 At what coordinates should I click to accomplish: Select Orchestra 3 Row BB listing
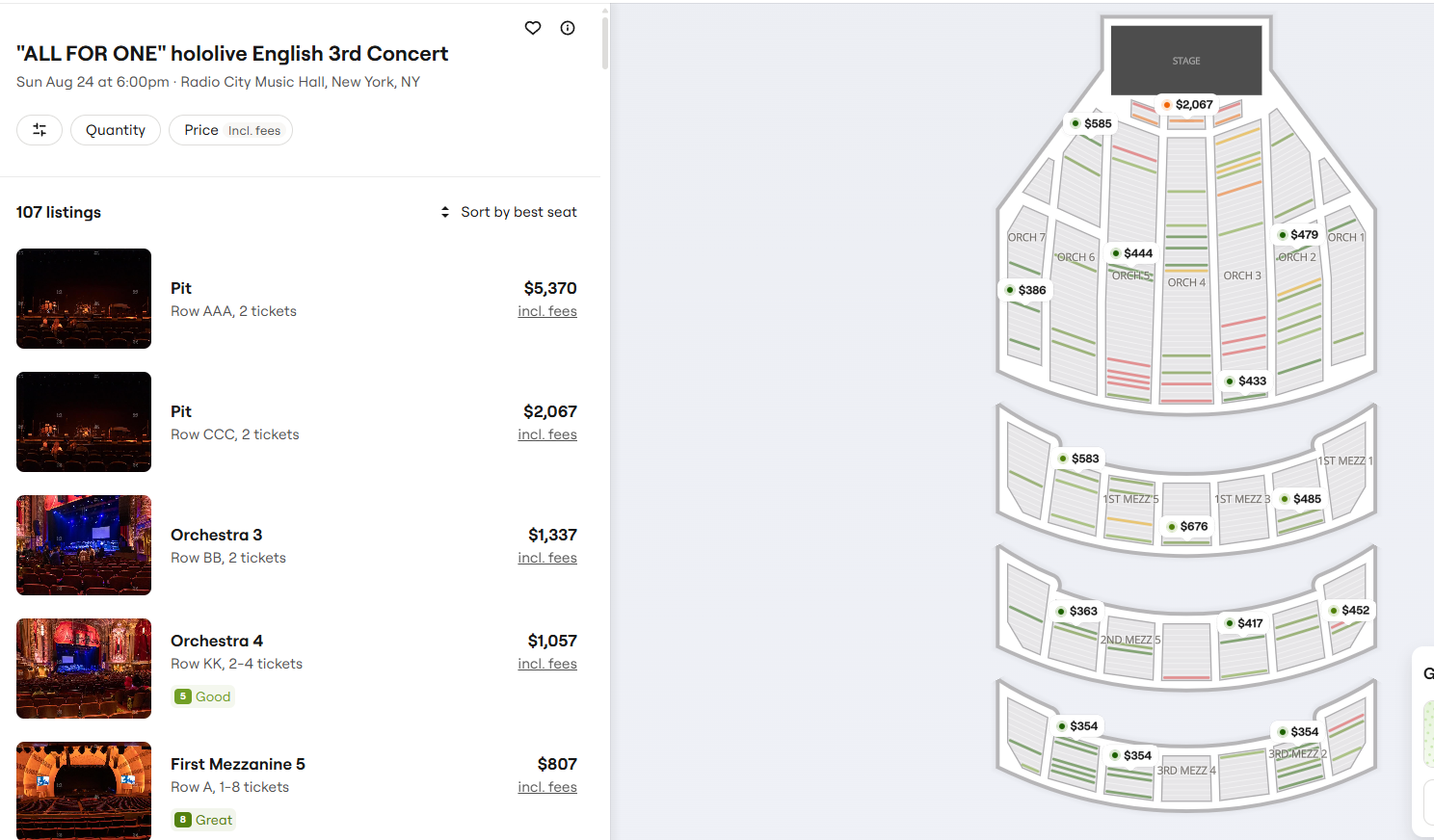(297, 545)
